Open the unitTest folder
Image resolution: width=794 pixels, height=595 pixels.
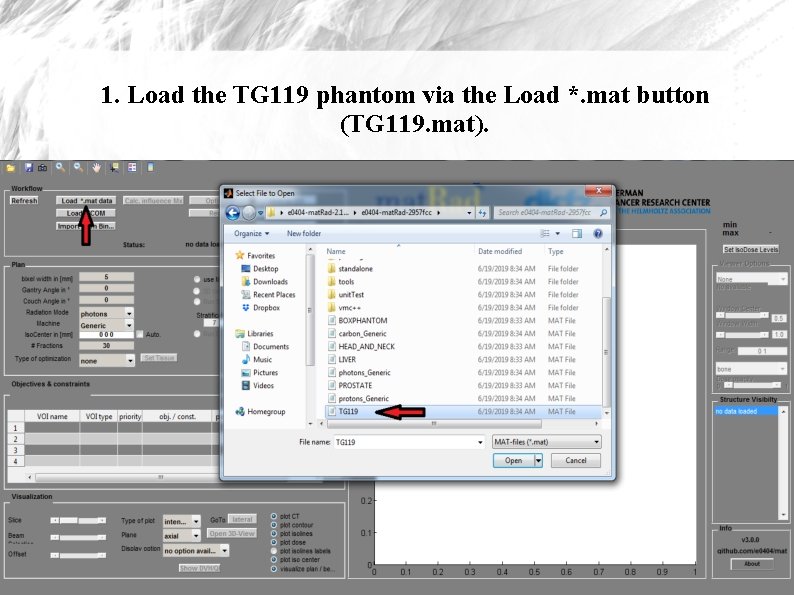pos(462,295)
